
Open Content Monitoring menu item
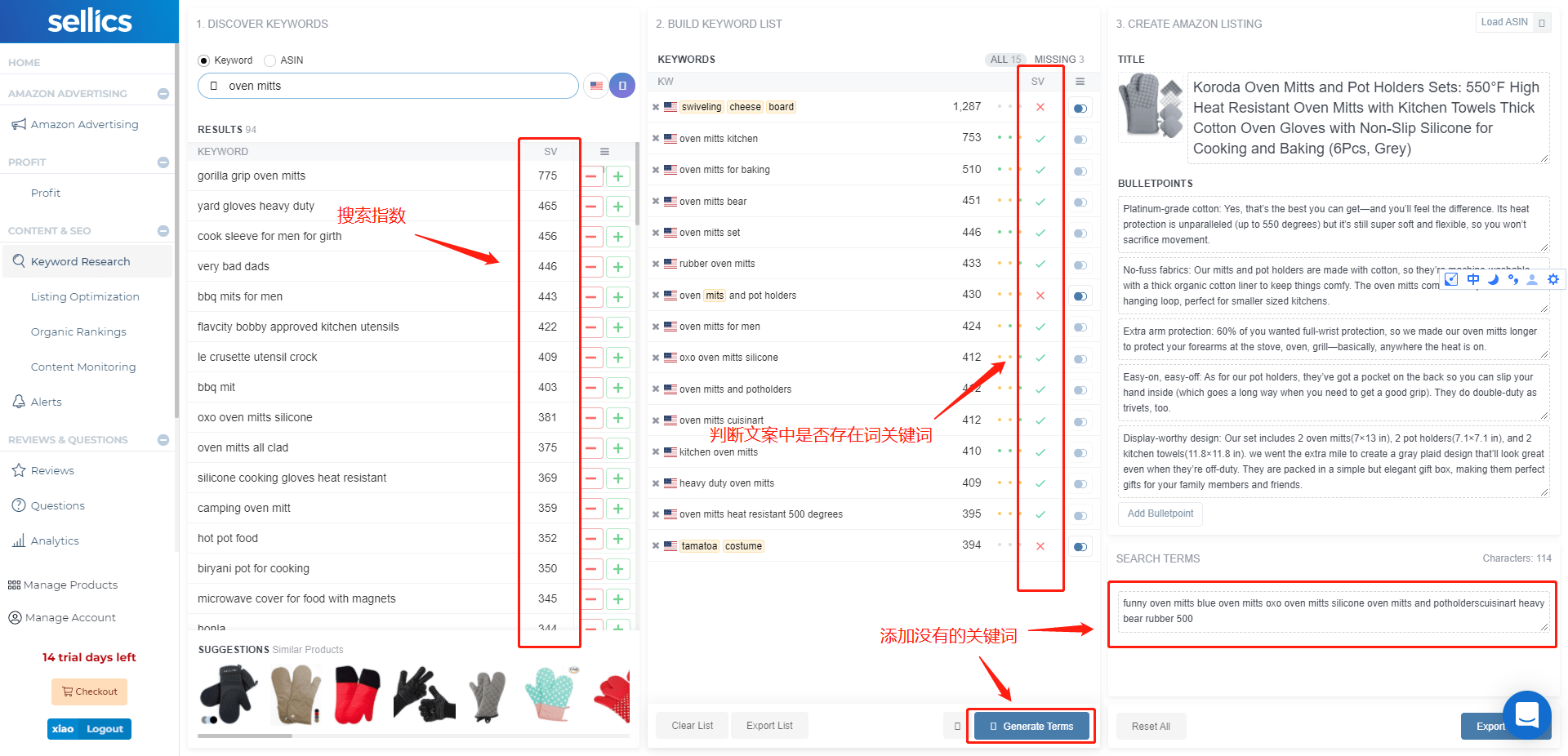[83, 367]
